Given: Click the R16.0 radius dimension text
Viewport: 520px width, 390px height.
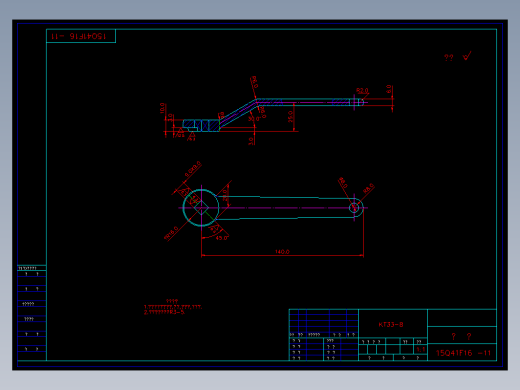Looking at the screenshot, I should pyautogui.click(x=171, y=233).
